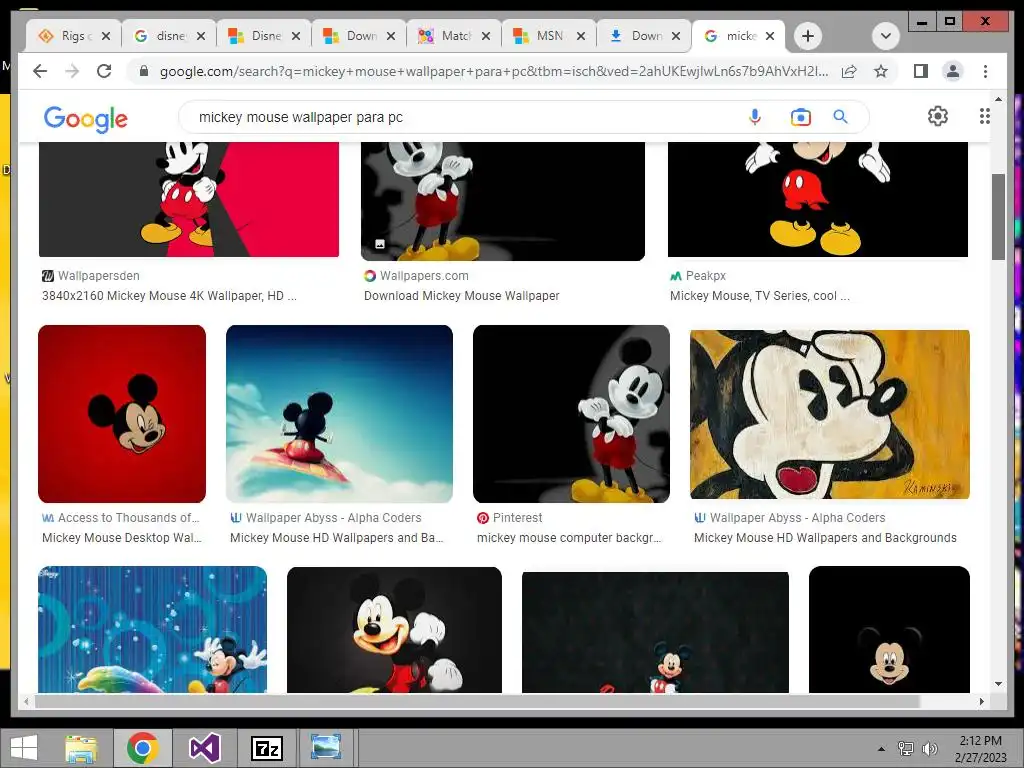Open Google apps grid

pyautogui.click(x=985, y=116)
